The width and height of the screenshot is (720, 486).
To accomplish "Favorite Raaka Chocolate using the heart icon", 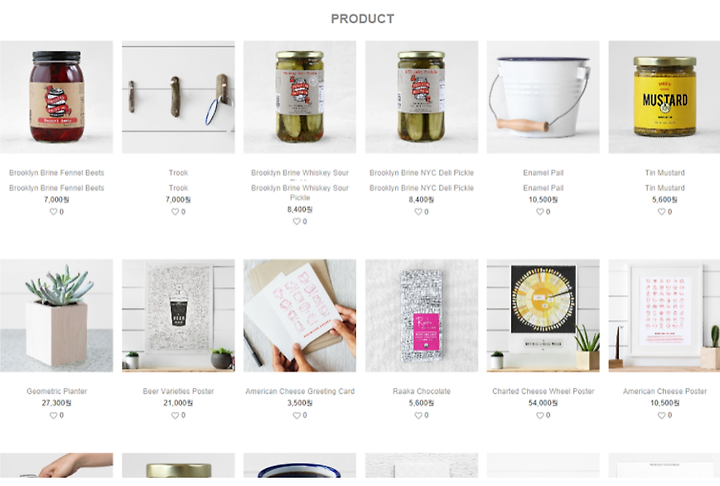I will [418, 415].
